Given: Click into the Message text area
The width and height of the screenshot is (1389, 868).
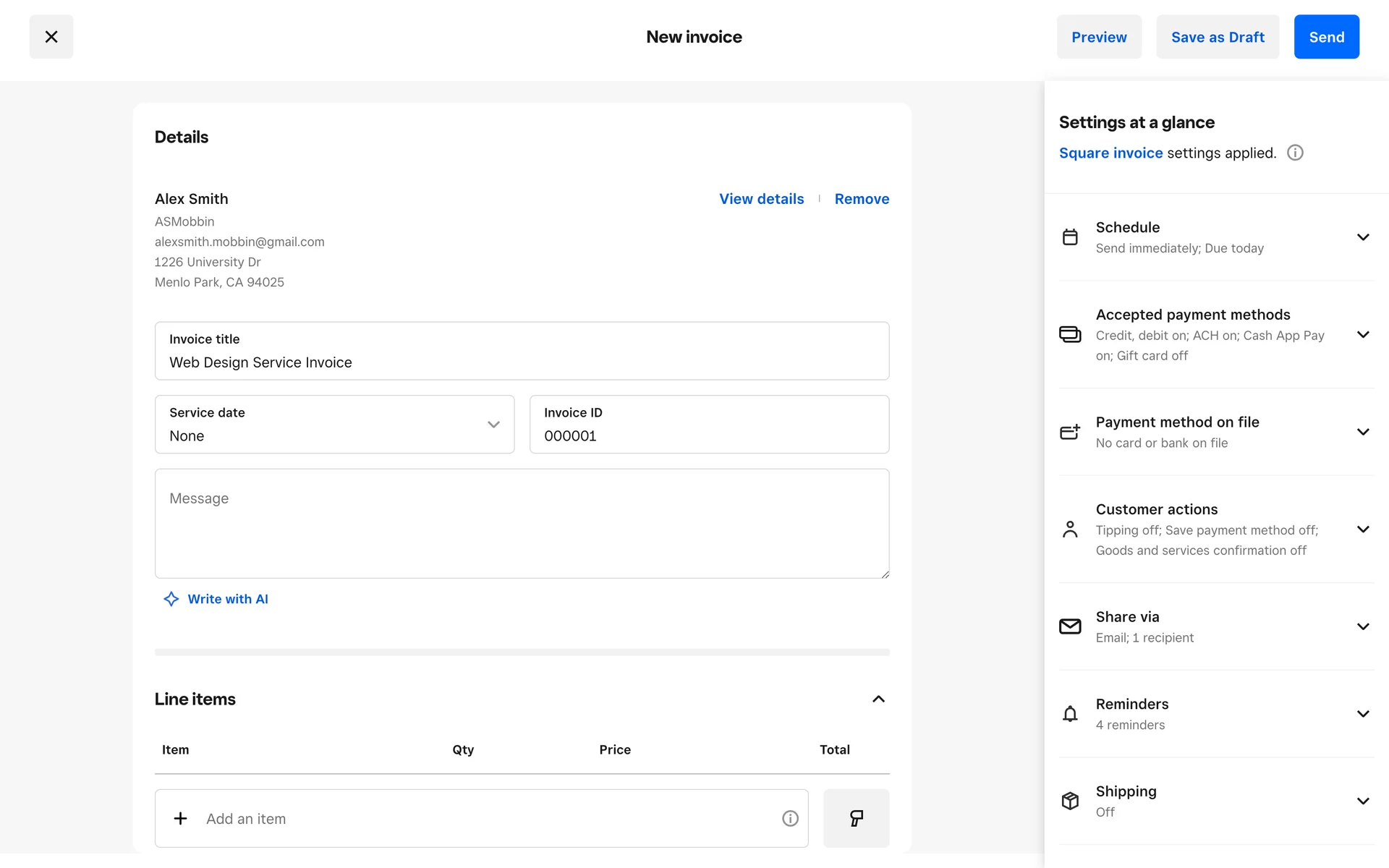Looking at the screenshot, I should (x=522, y=524).
